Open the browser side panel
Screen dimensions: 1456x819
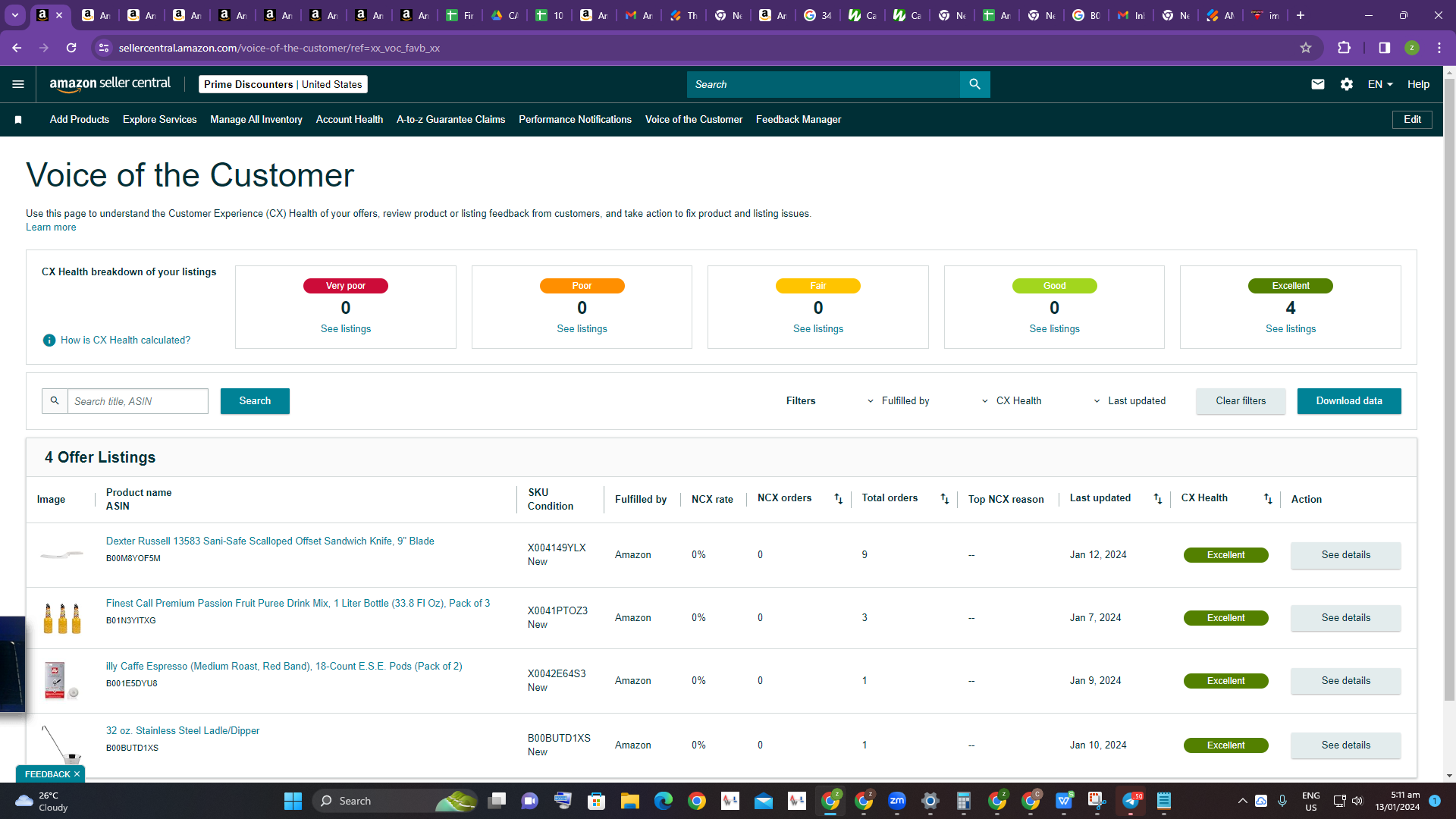[1385, 48]
